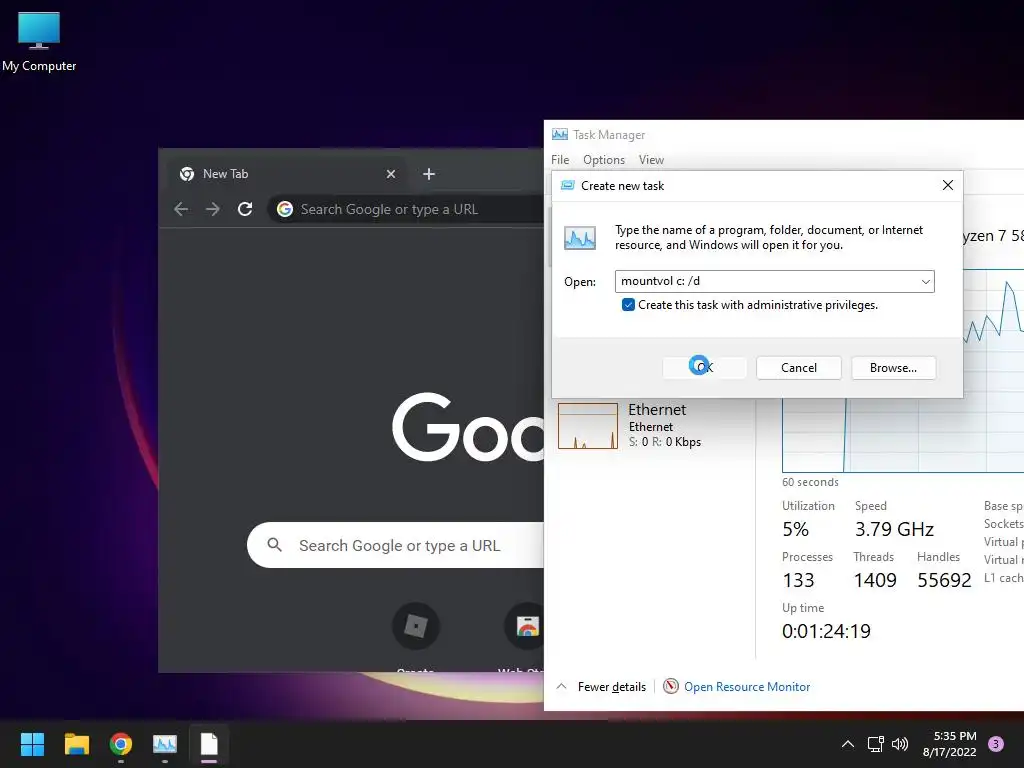Click the Utilization value 5%

pyautogui.click(x=795, y=529)
